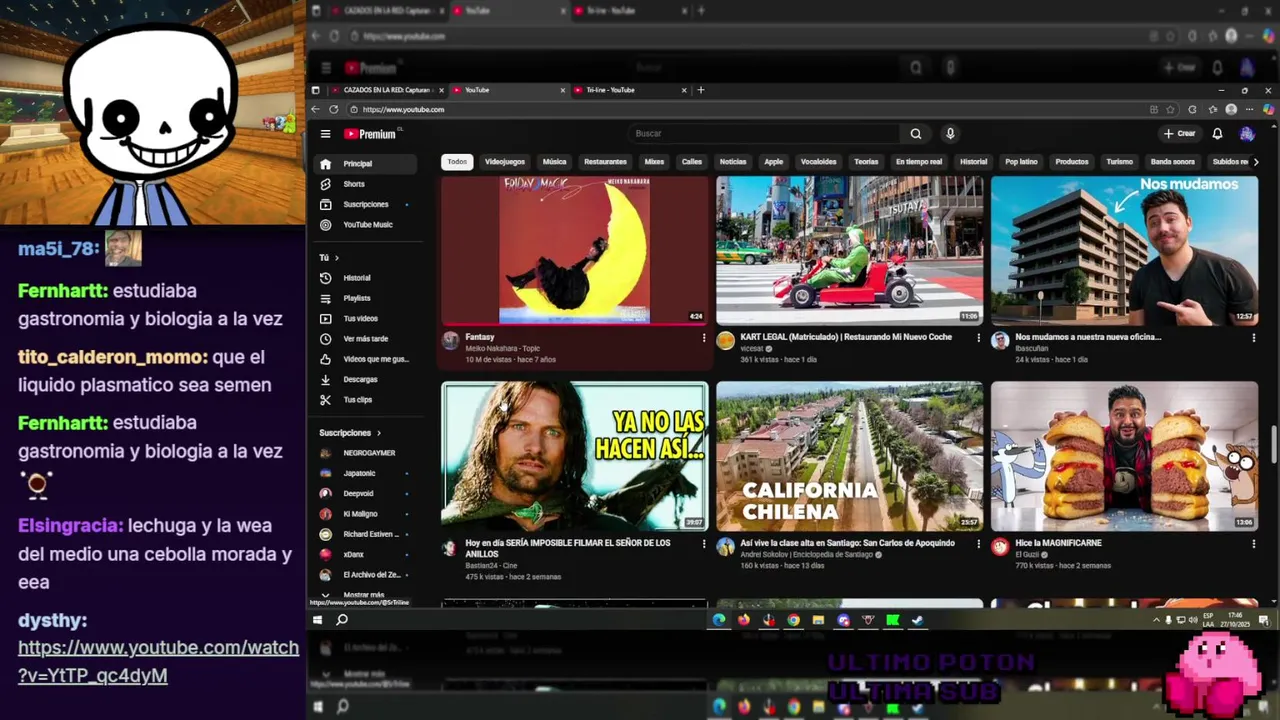Image resolution: width=1280 pixels, height=720 pixels.
Task: Open more options for Señor de los Anillos video
Action: click(704, 544)
